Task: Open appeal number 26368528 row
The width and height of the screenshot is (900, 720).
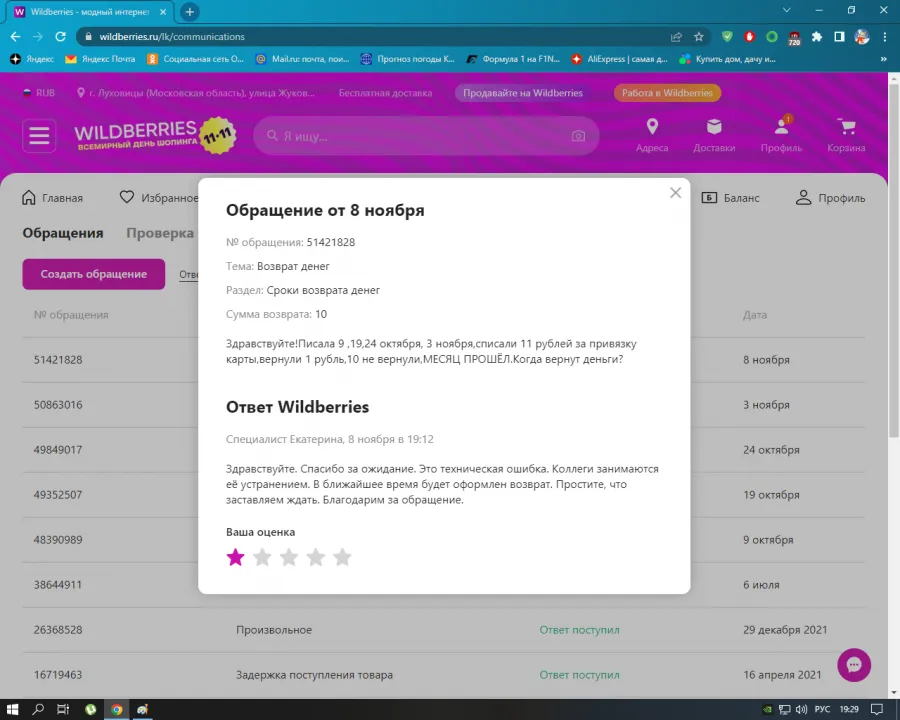Action: pos(444,630)
